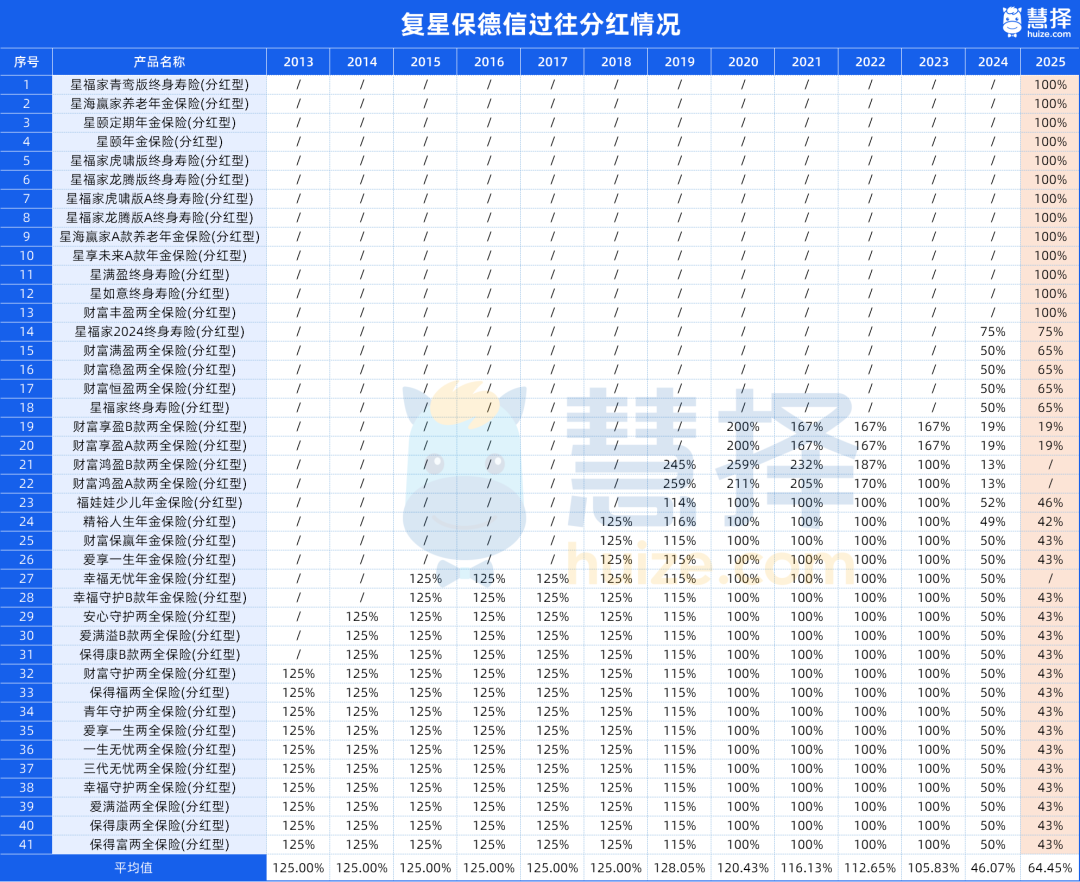Screen dimensions: 1080x882
Task: Select the 2024 column header
Action: click(993, 62)
